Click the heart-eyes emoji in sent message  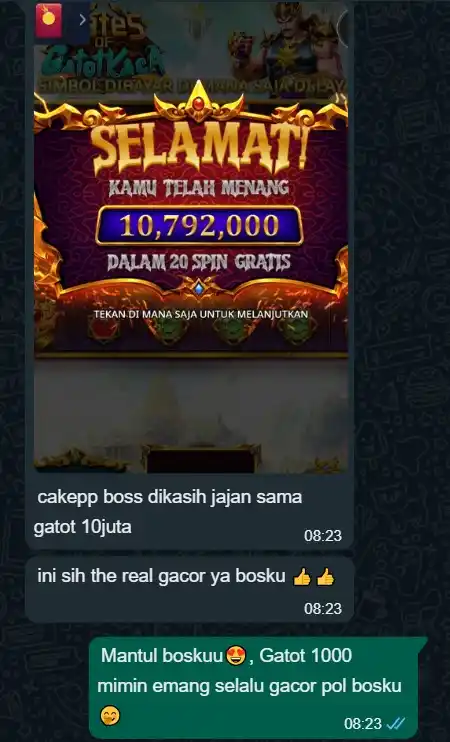(x=236, y=657)
